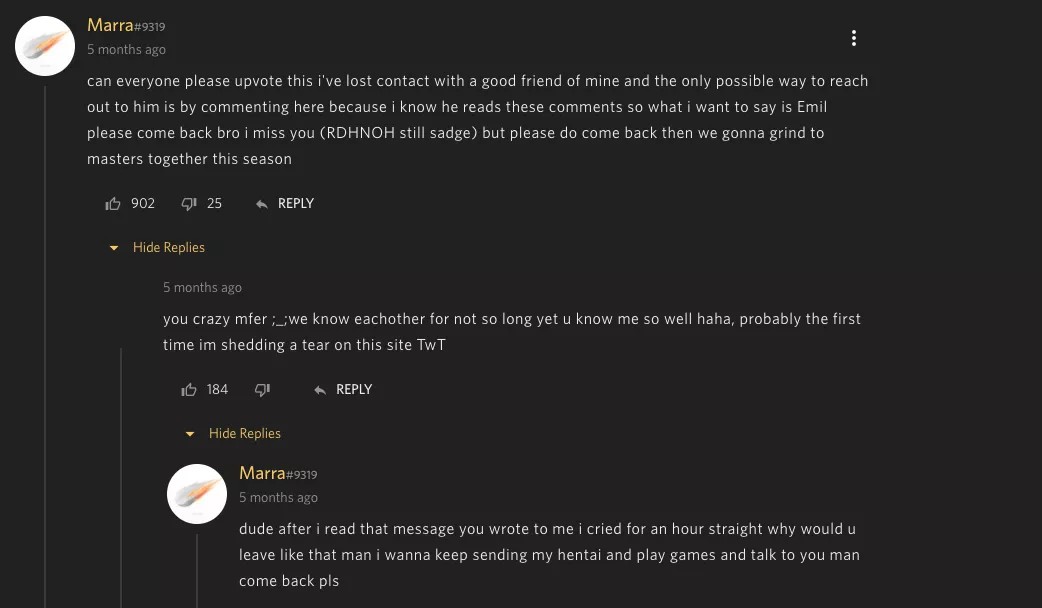The width and height of the screenshot is (1042, 608).
Task: Click reply arrow icon on the 184-like reply
Action: 320,390
